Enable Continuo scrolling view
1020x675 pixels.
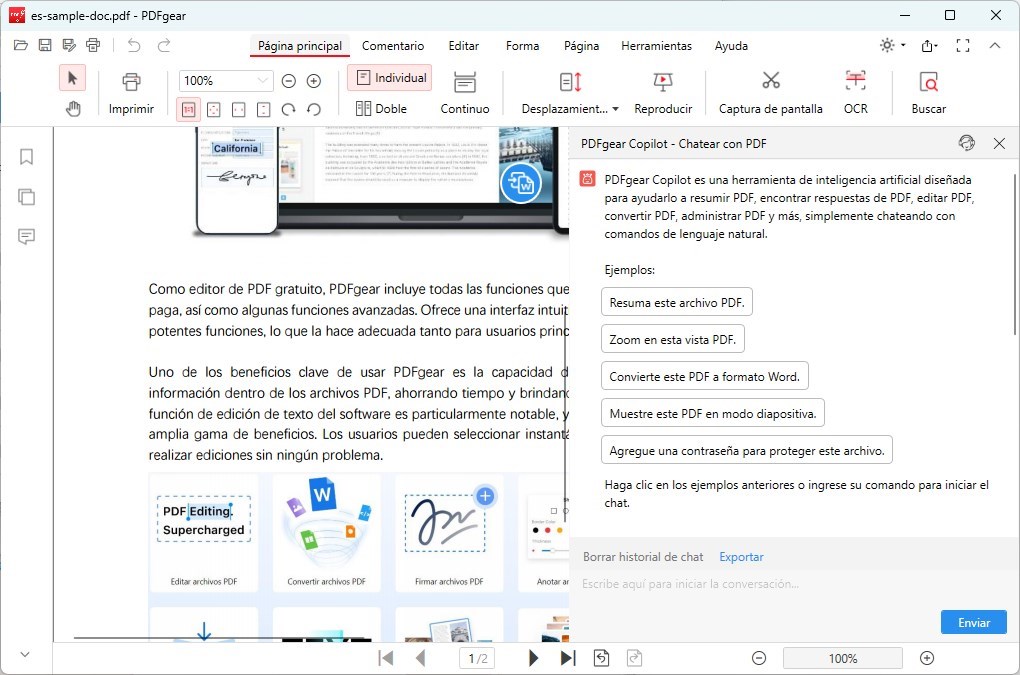tap(464, 94)
